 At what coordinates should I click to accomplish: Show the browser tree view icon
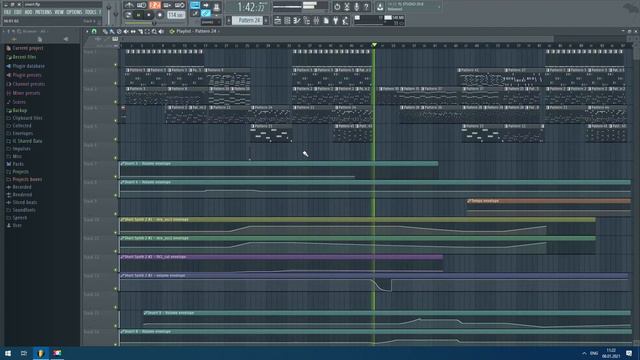click(x=306, y=20)
